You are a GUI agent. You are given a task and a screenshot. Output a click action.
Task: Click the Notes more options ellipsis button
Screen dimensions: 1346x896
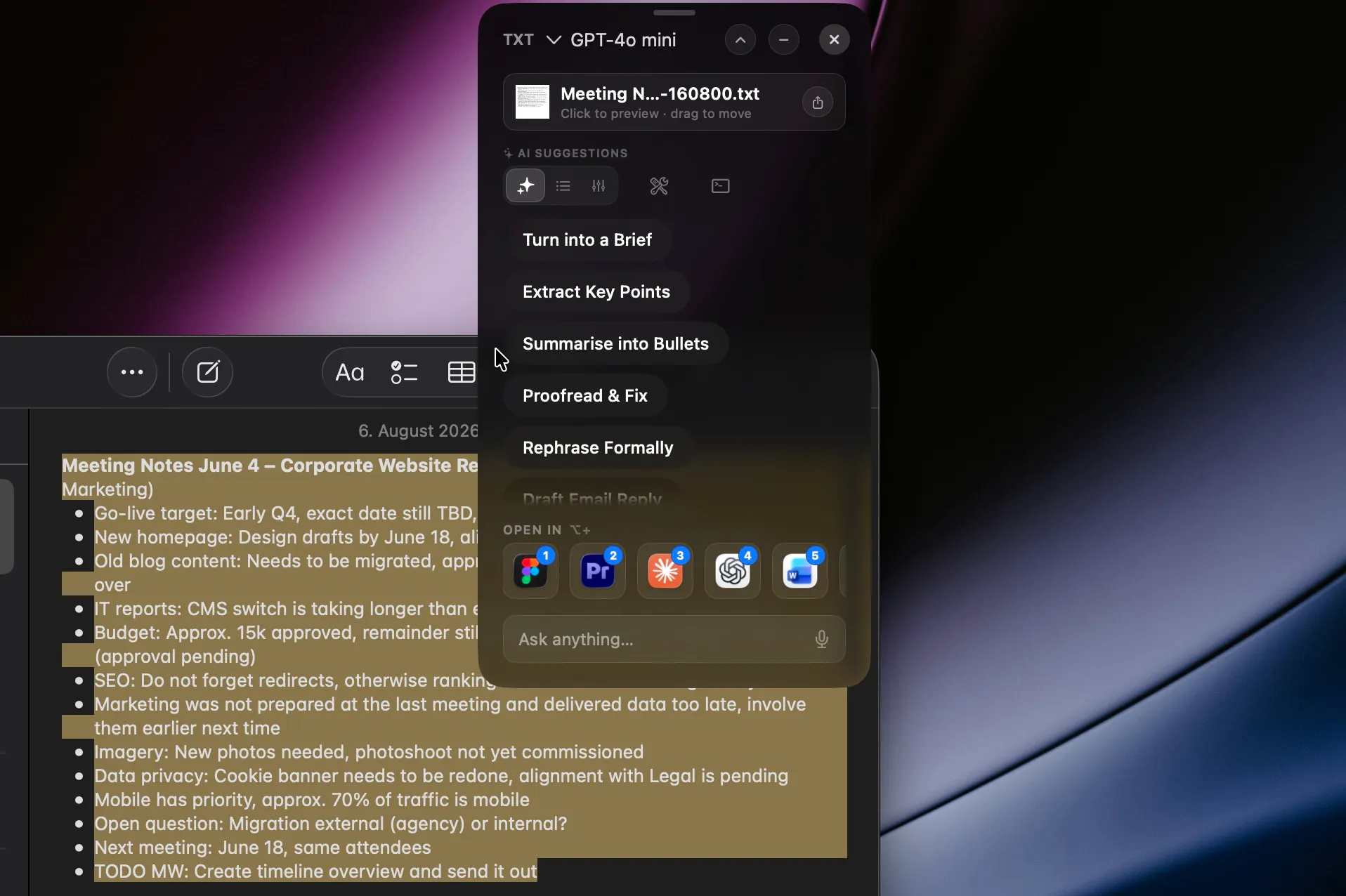point(132,372)
